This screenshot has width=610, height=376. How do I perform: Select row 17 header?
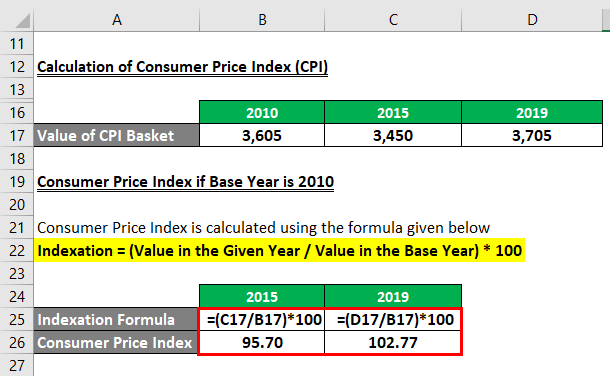(x=17, y=135)
